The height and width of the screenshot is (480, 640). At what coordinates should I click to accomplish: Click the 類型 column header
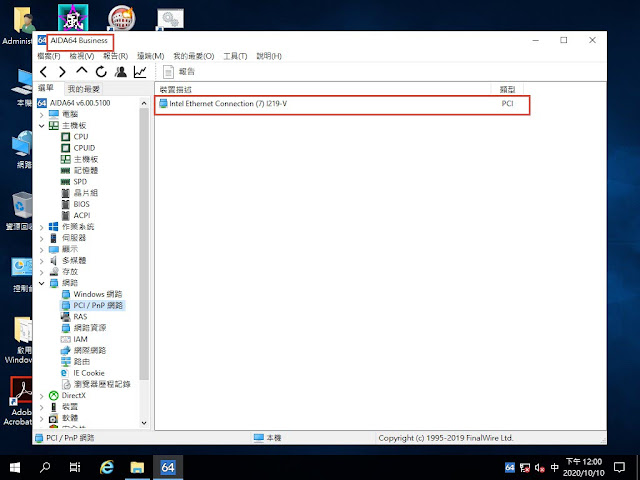click(x=507, y=89)
